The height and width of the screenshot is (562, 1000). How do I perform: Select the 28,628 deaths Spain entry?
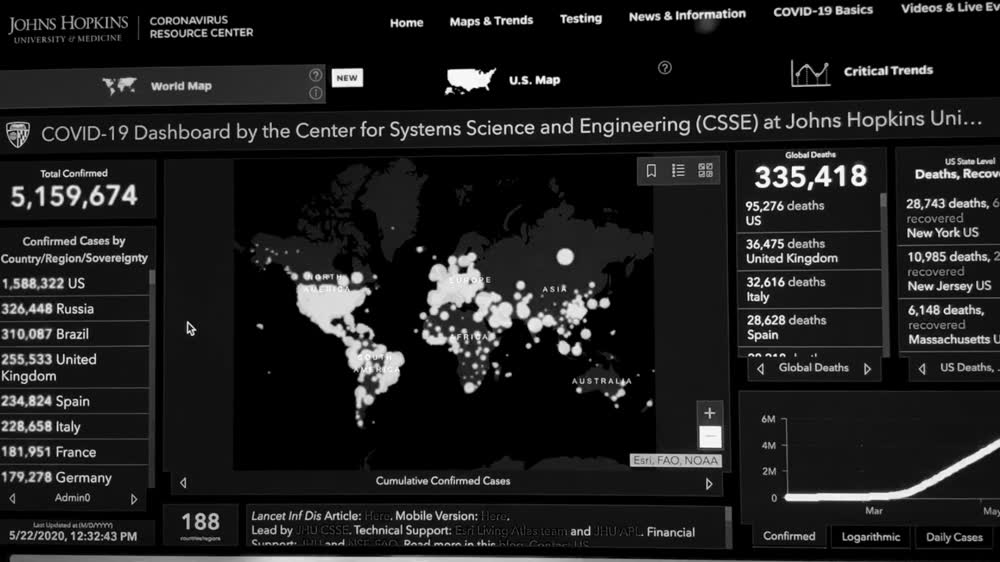click(x=809, y=328)
